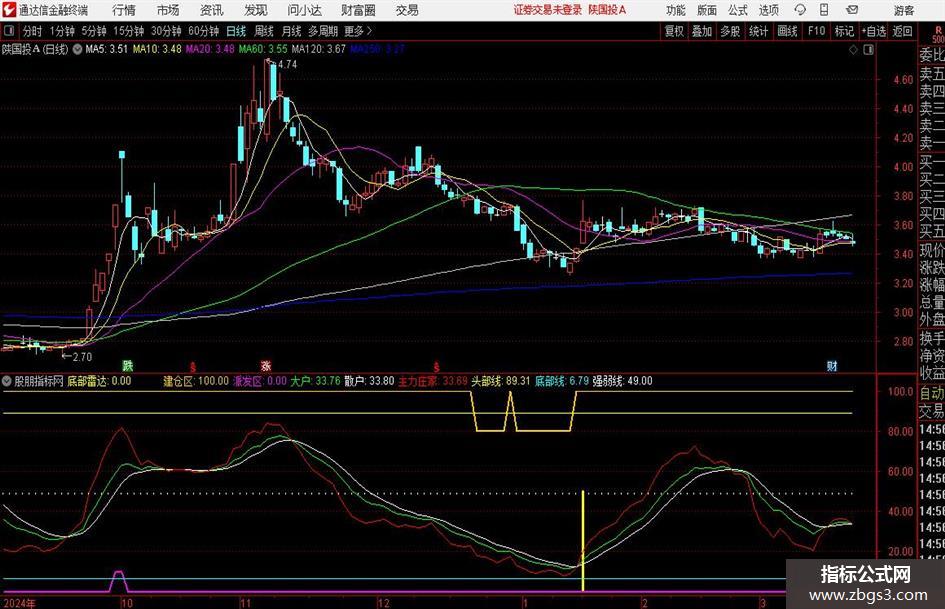
Task: Click the 复权 button
Action: [x=673, y=31]
